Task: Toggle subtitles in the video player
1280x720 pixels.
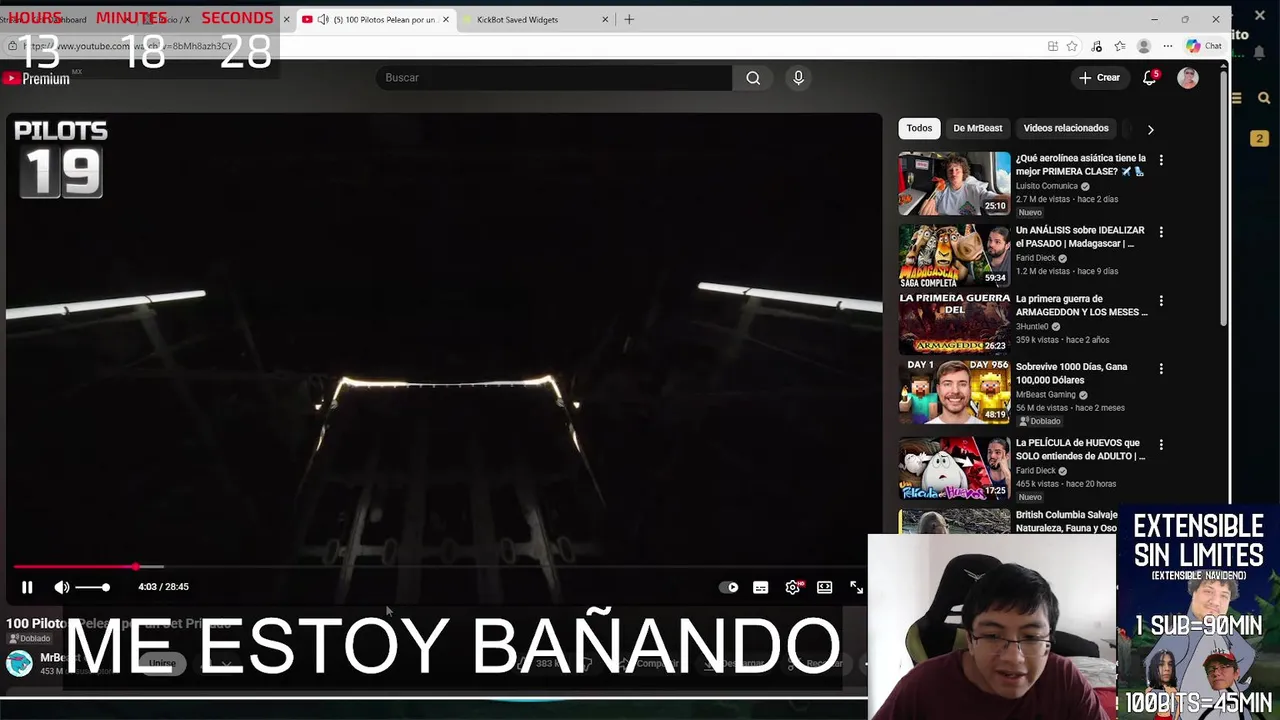Action: (x=761, y=587)
